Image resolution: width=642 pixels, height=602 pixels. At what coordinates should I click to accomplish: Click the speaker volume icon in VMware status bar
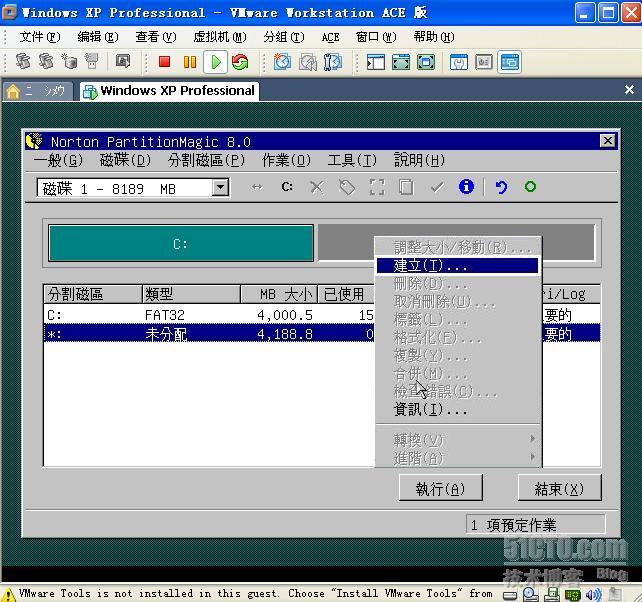tap(593, 594)
